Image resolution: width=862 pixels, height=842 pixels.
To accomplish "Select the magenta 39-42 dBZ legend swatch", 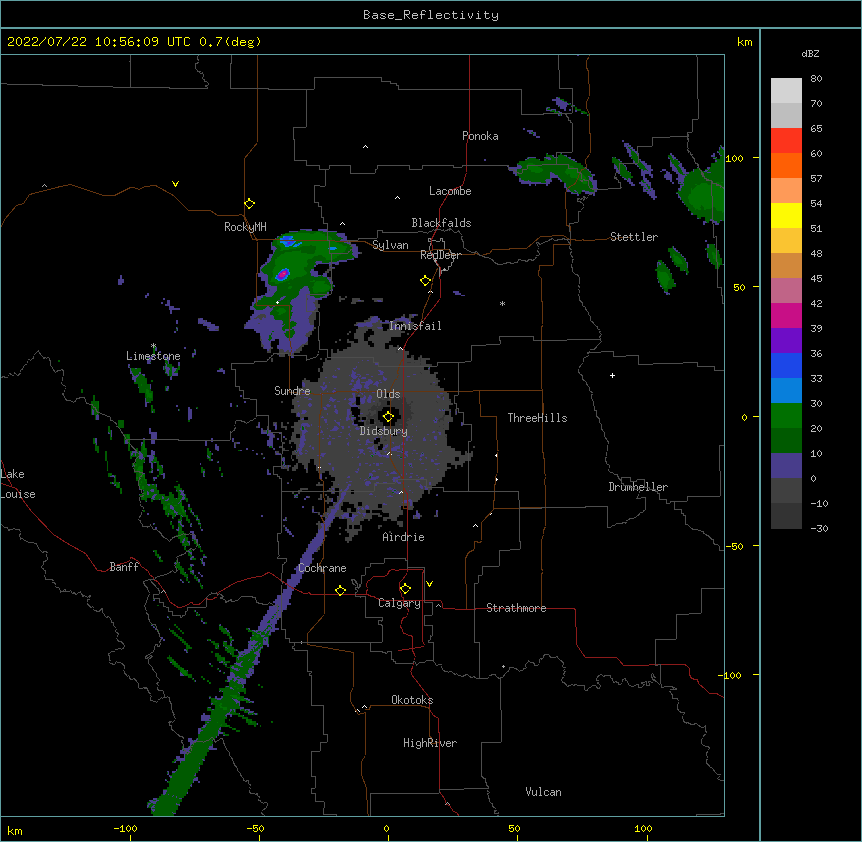I will 786,315.
